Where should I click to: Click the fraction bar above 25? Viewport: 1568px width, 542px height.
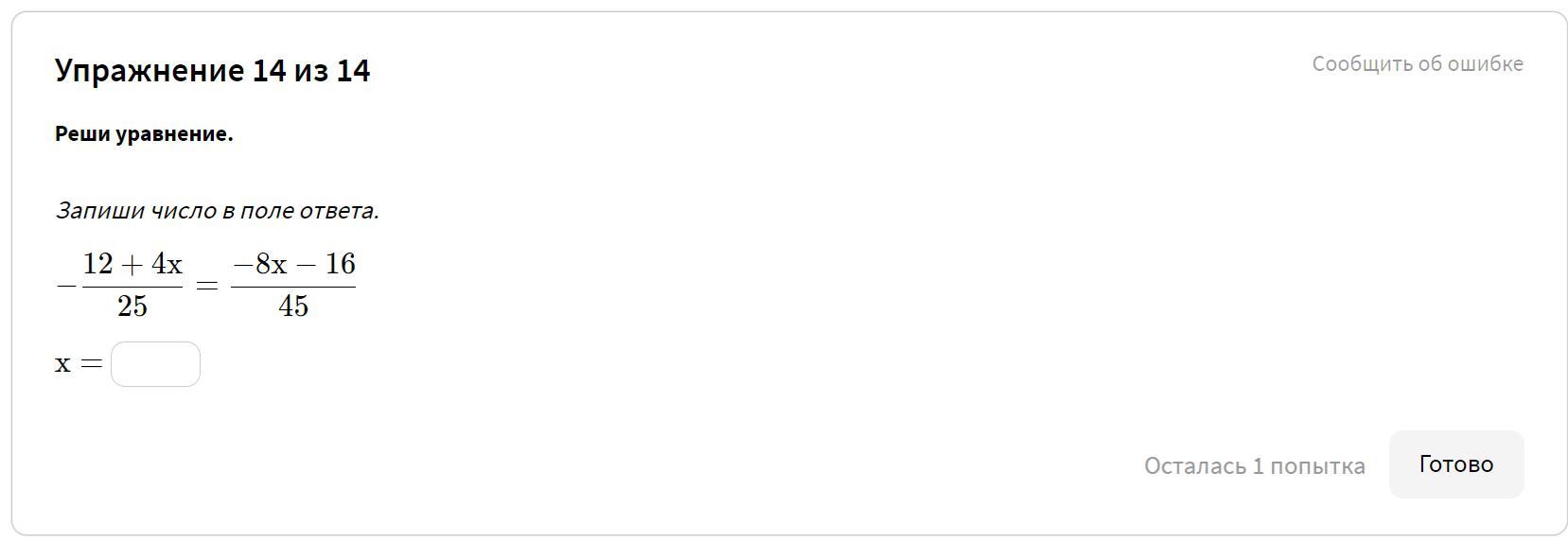point(132,286)
